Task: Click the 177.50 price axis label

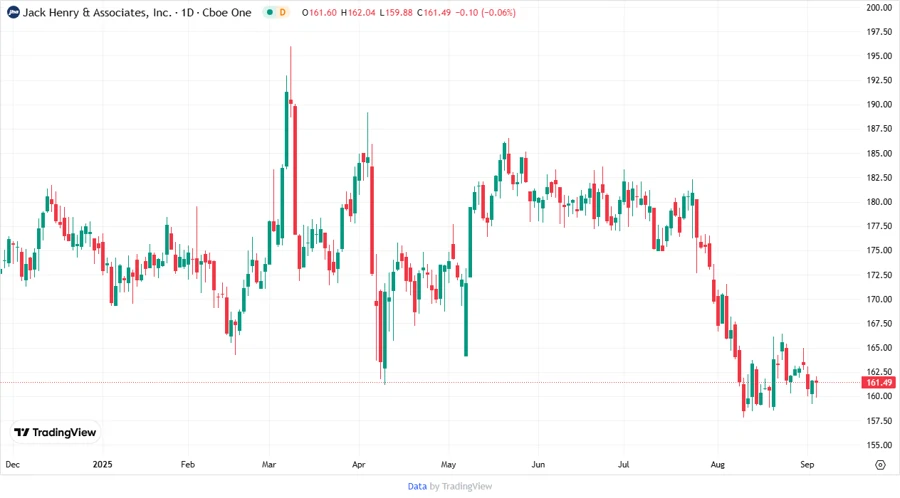Action: coord(879,226)
